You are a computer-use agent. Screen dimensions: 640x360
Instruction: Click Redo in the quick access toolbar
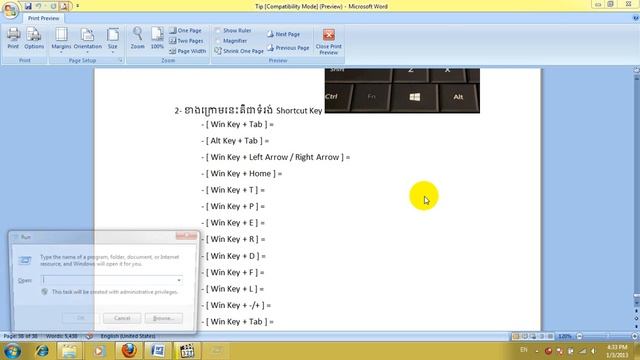click(x=53, y=6)
